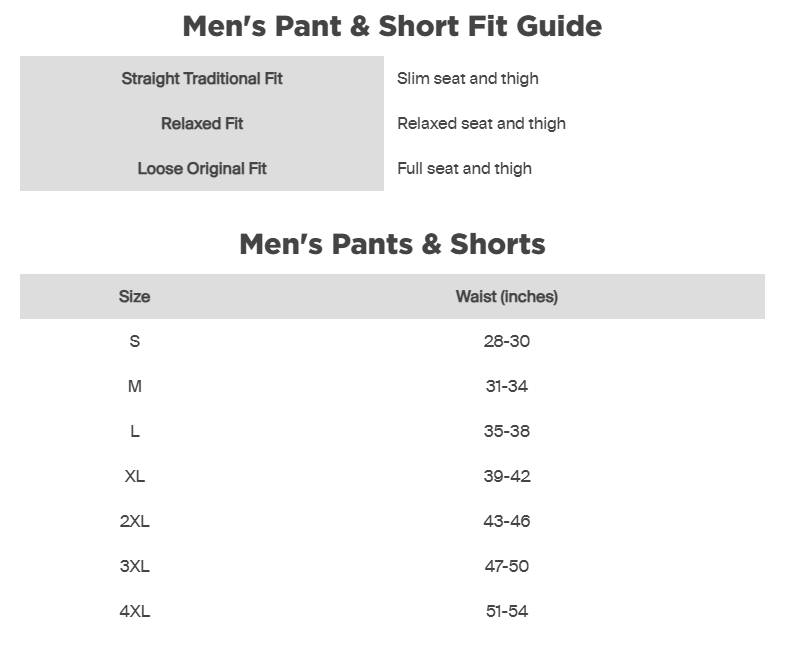Screen dimensions: 792x657
Task: Click the Slim seat and thigh description
Action: 467,78
